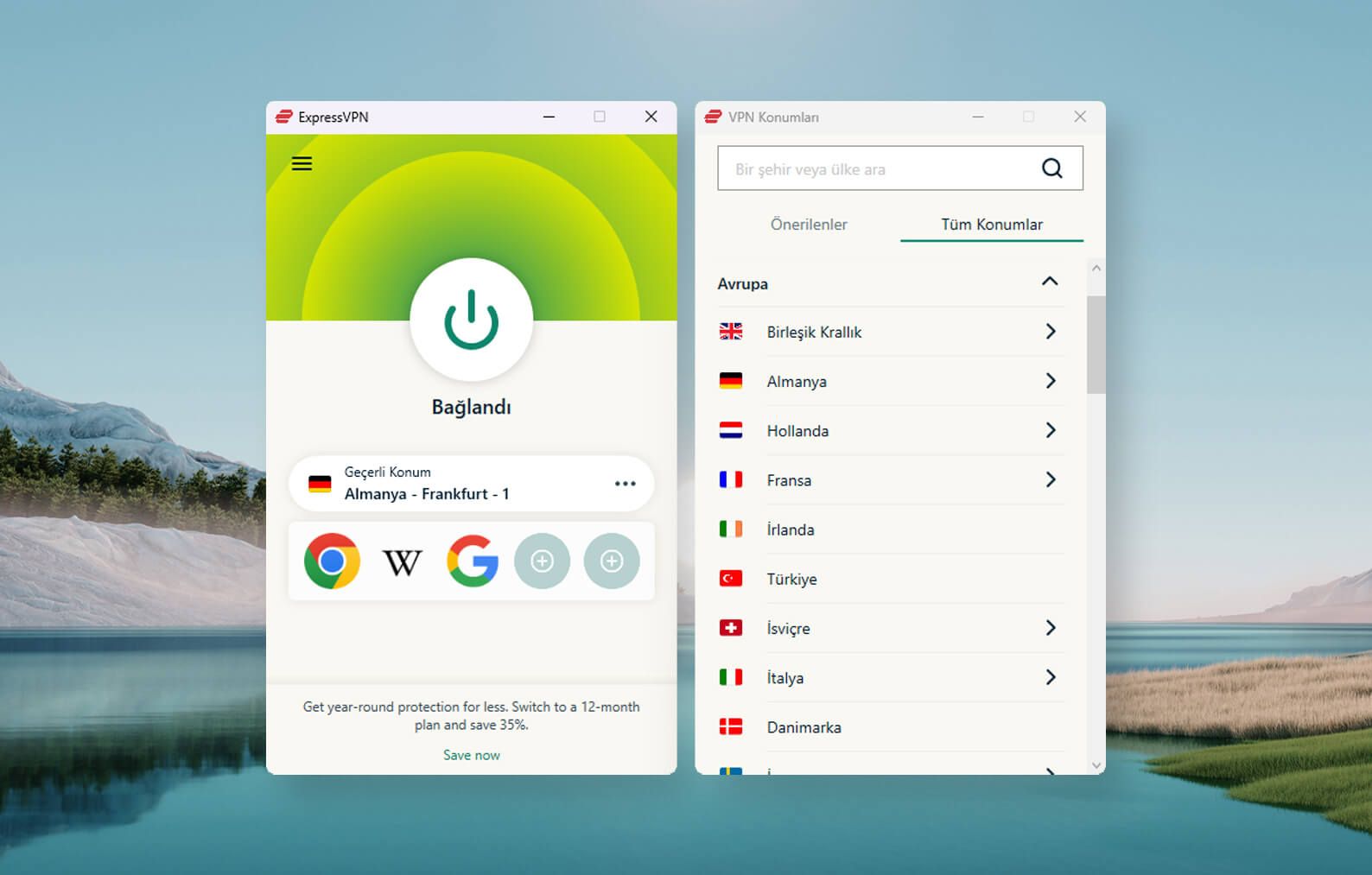Expand Fransa server locations

click(x=1051, y=479)
